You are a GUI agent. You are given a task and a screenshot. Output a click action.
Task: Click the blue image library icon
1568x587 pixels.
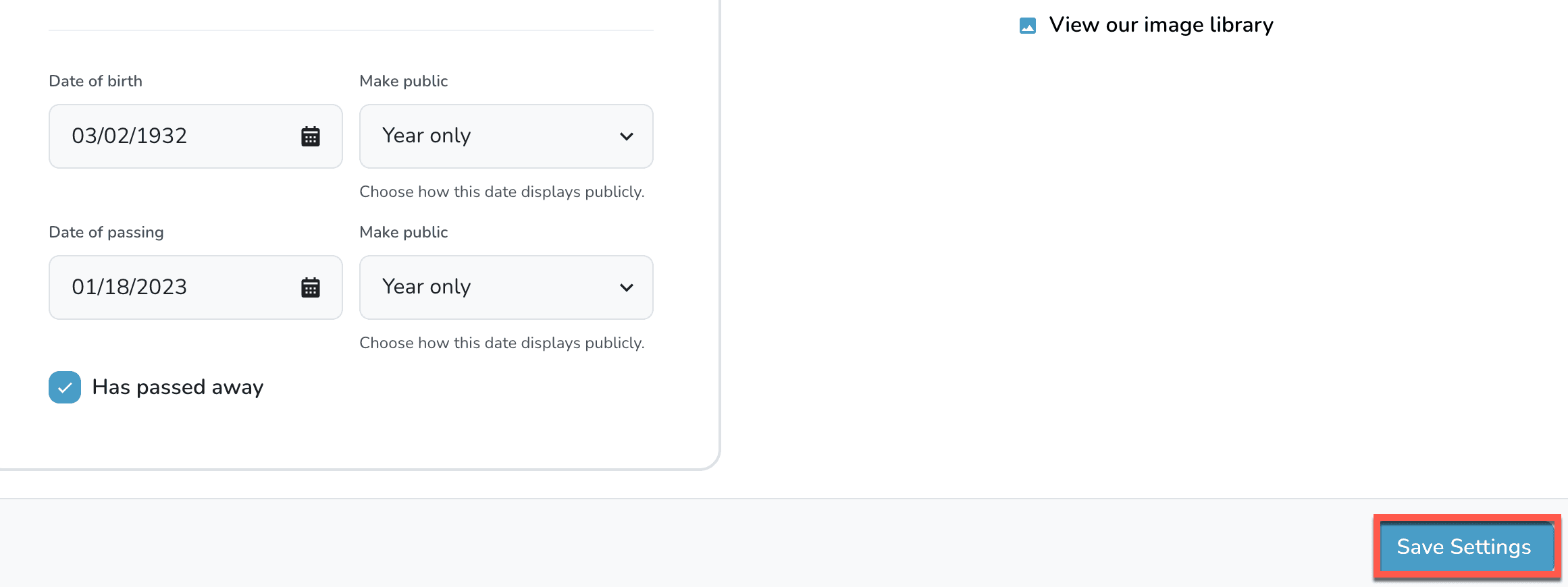pos(1028,24)
